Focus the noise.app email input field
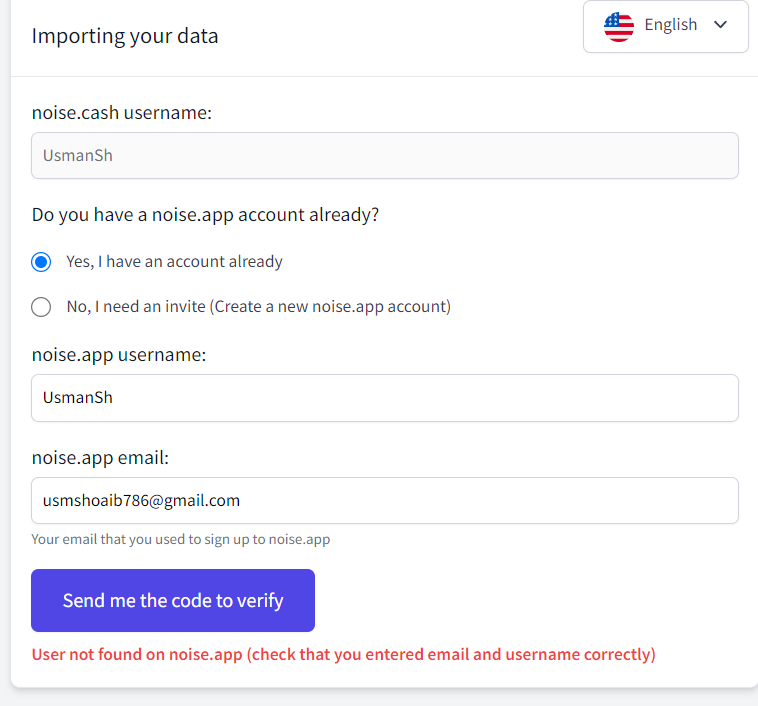This screenshot has height=706, width=758. [x=385, y=500]
